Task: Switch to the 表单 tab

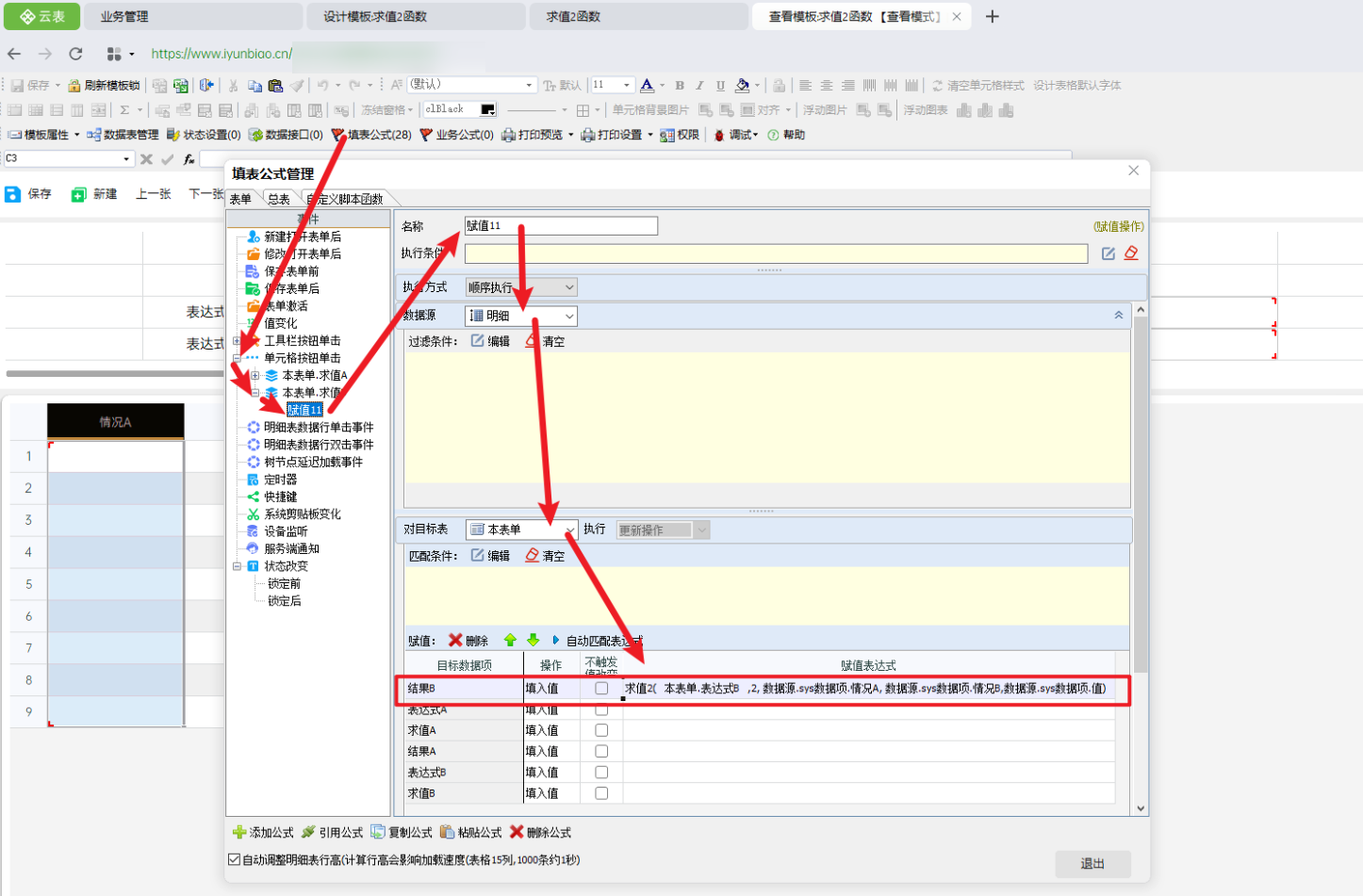Action: [x=241, y=199]
